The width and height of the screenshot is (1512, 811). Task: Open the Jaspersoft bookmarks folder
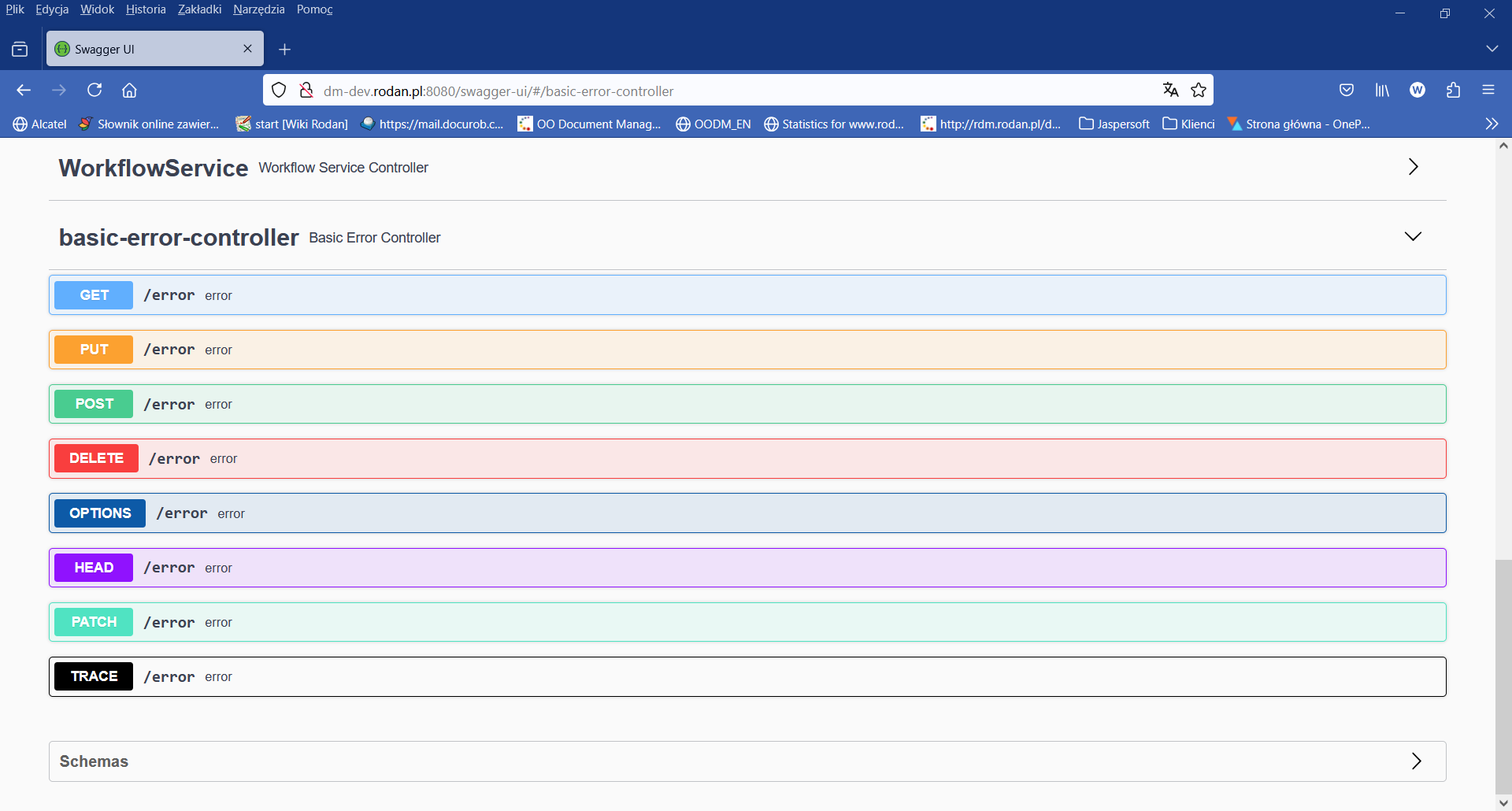(x=1113, y=124)
